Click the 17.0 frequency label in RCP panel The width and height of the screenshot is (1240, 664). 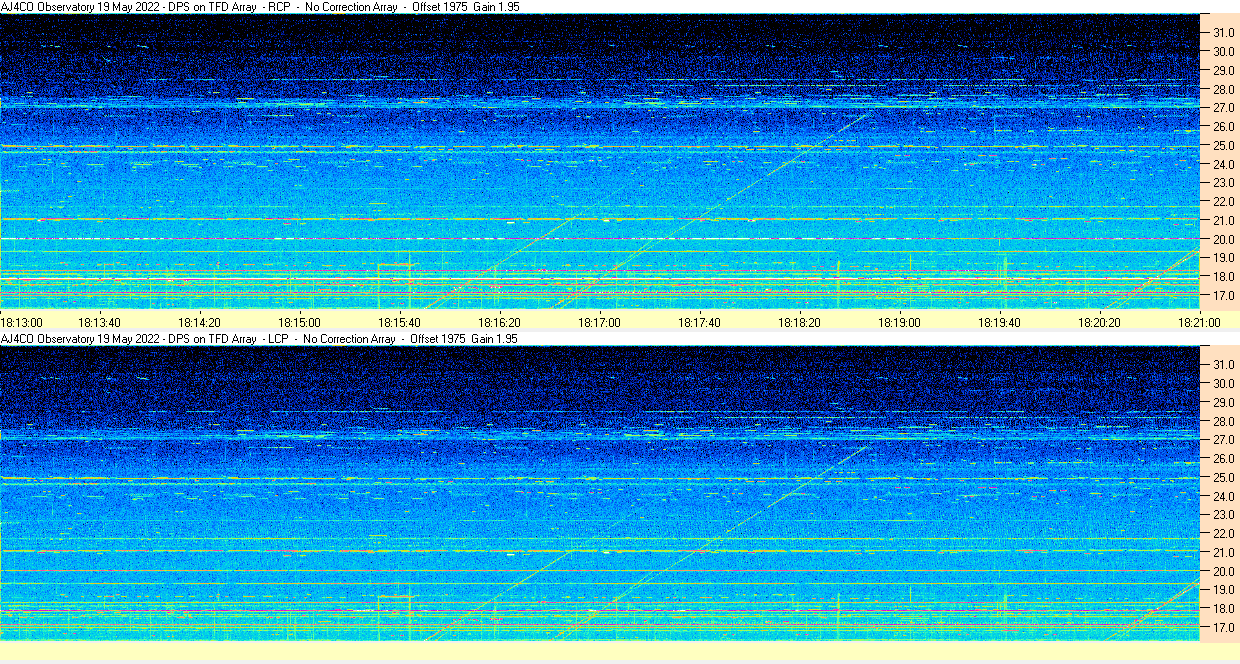tap(1223, 296)
